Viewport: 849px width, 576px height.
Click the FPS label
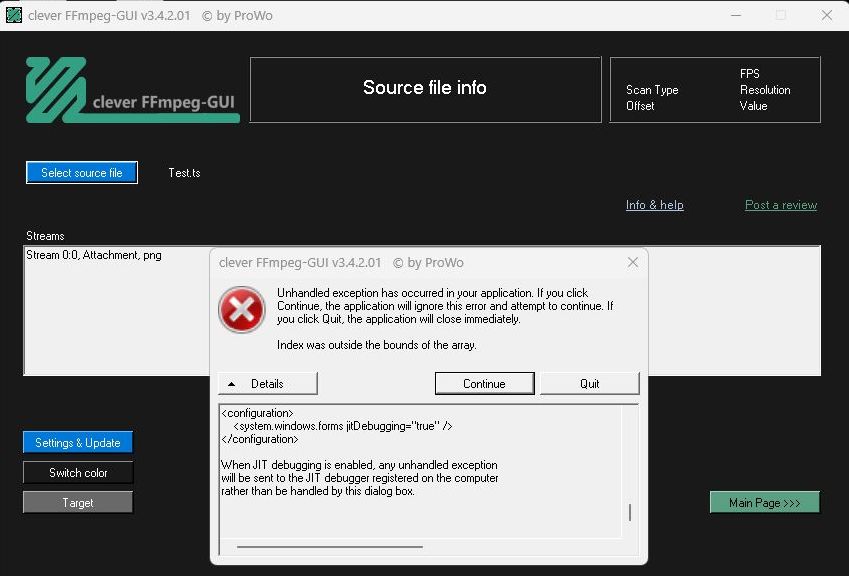coord(750,74)
